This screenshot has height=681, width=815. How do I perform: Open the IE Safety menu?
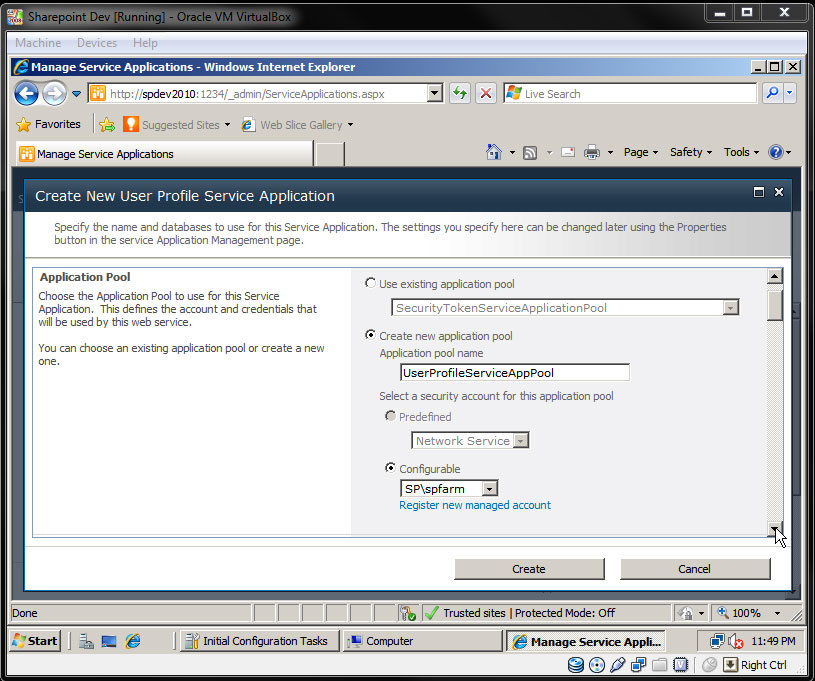[690, 152]
